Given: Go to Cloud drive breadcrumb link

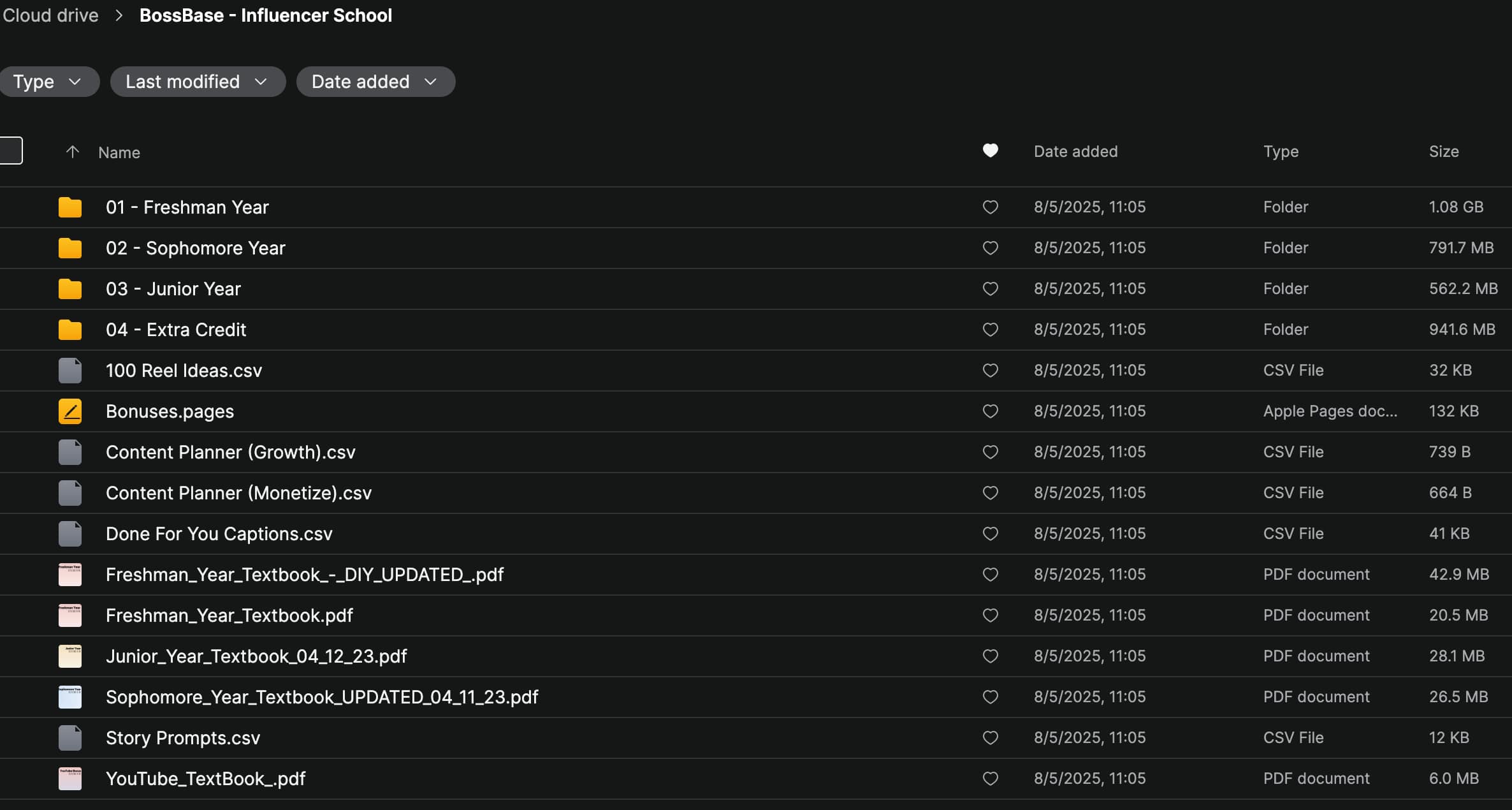Looking at the screenshot, I should pos(50,15).
